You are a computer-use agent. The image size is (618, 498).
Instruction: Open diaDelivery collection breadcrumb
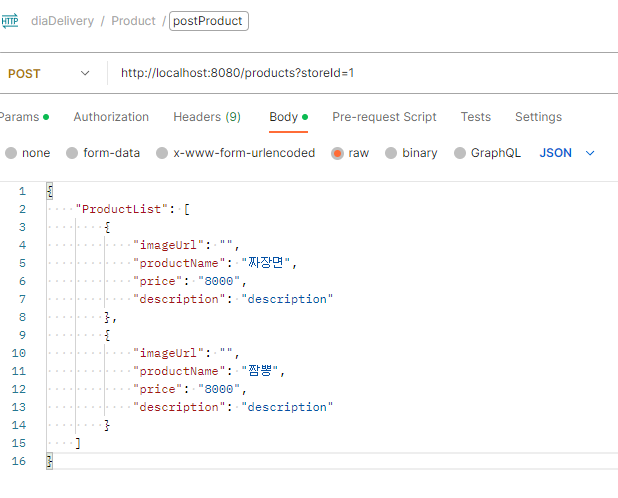point(62,21)
